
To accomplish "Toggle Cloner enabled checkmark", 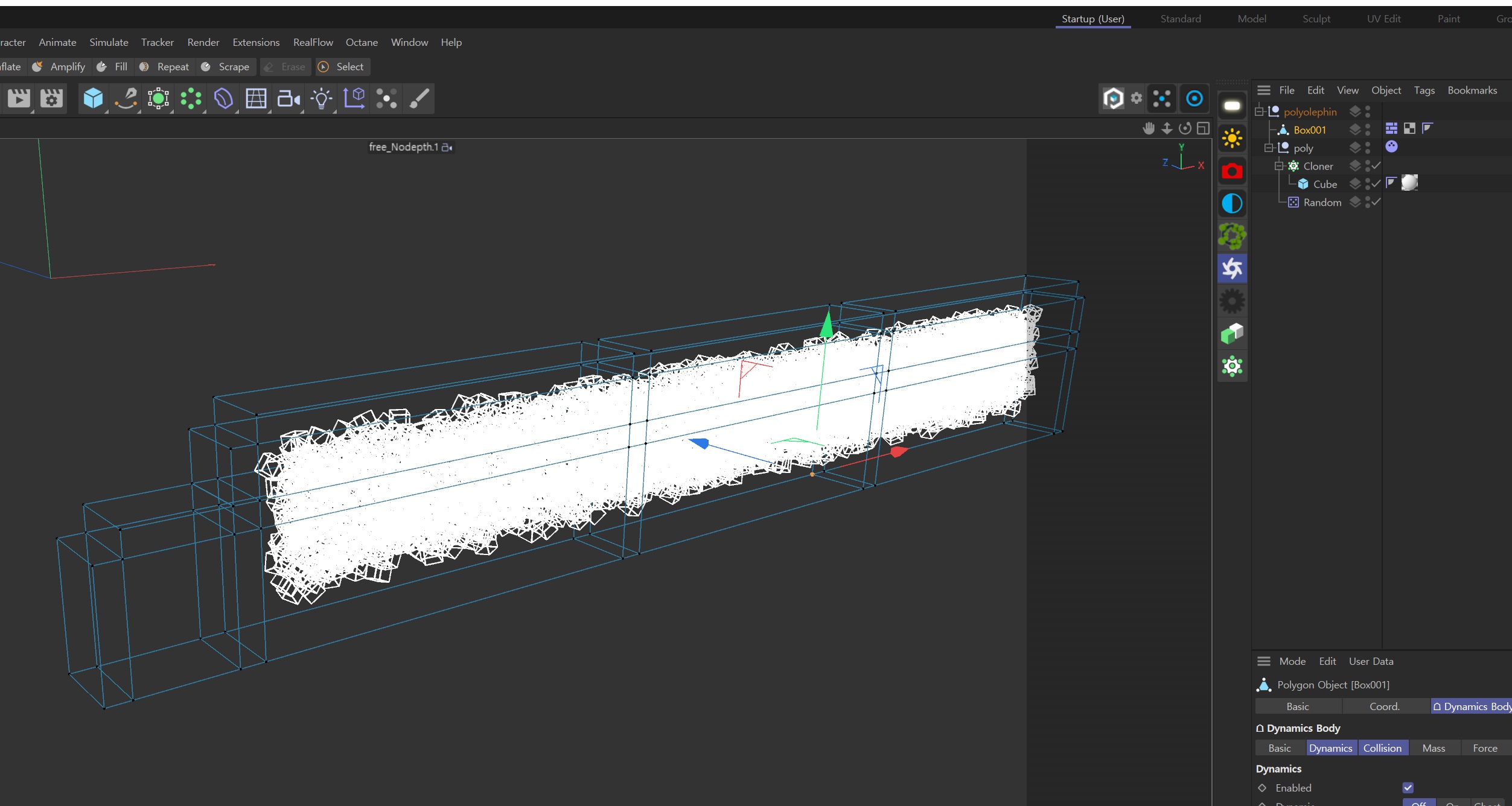I will click(1376, 165).
